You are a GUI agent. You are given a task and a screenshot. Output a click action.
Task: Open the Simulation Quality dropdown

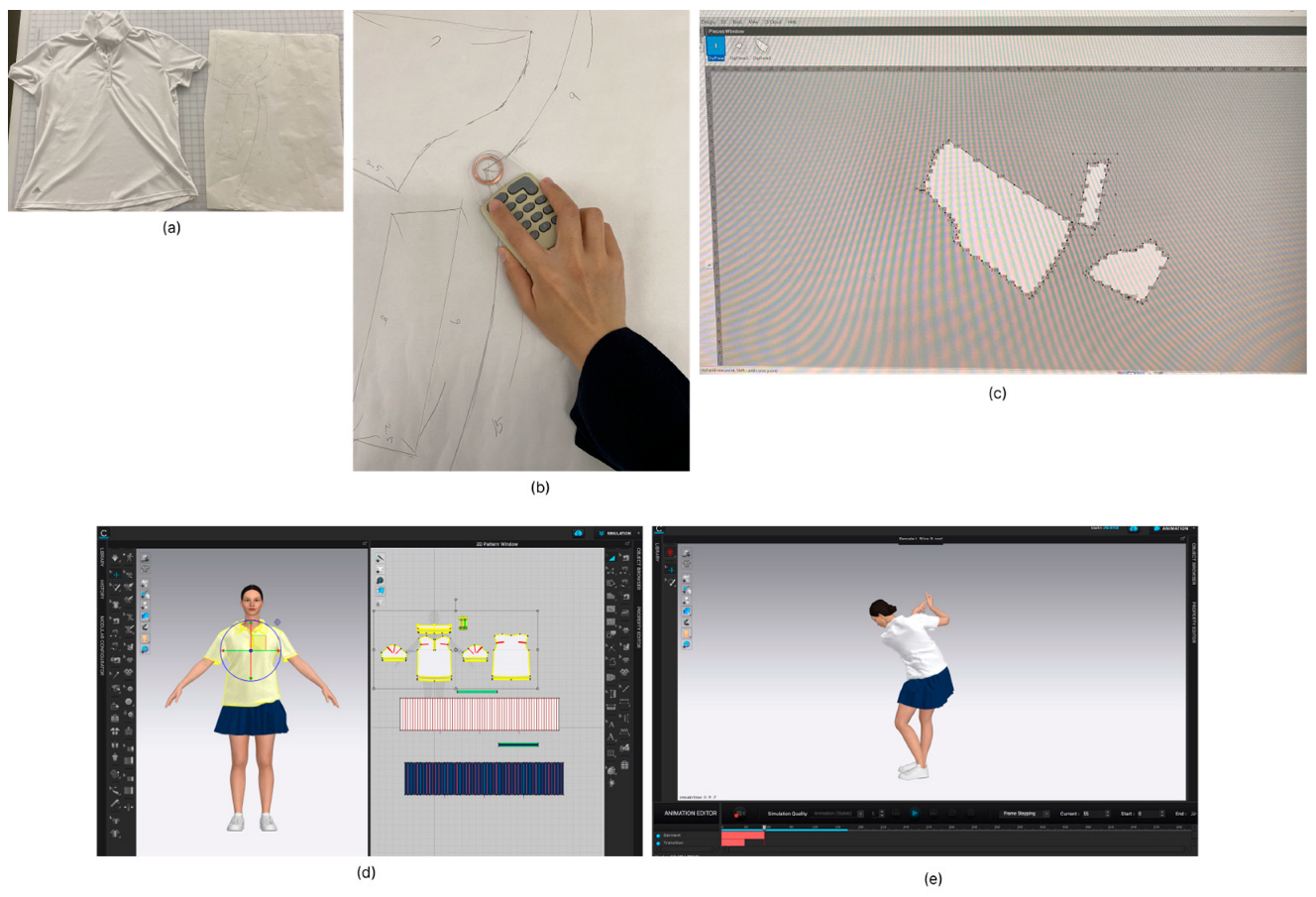coord(839,814)
